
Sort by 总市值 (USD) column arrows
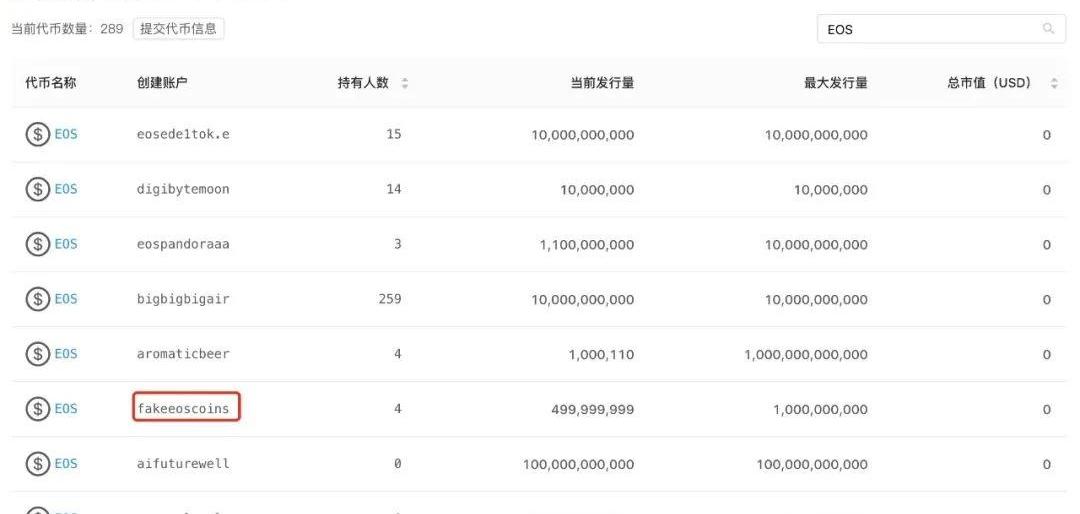point(1054,83)
